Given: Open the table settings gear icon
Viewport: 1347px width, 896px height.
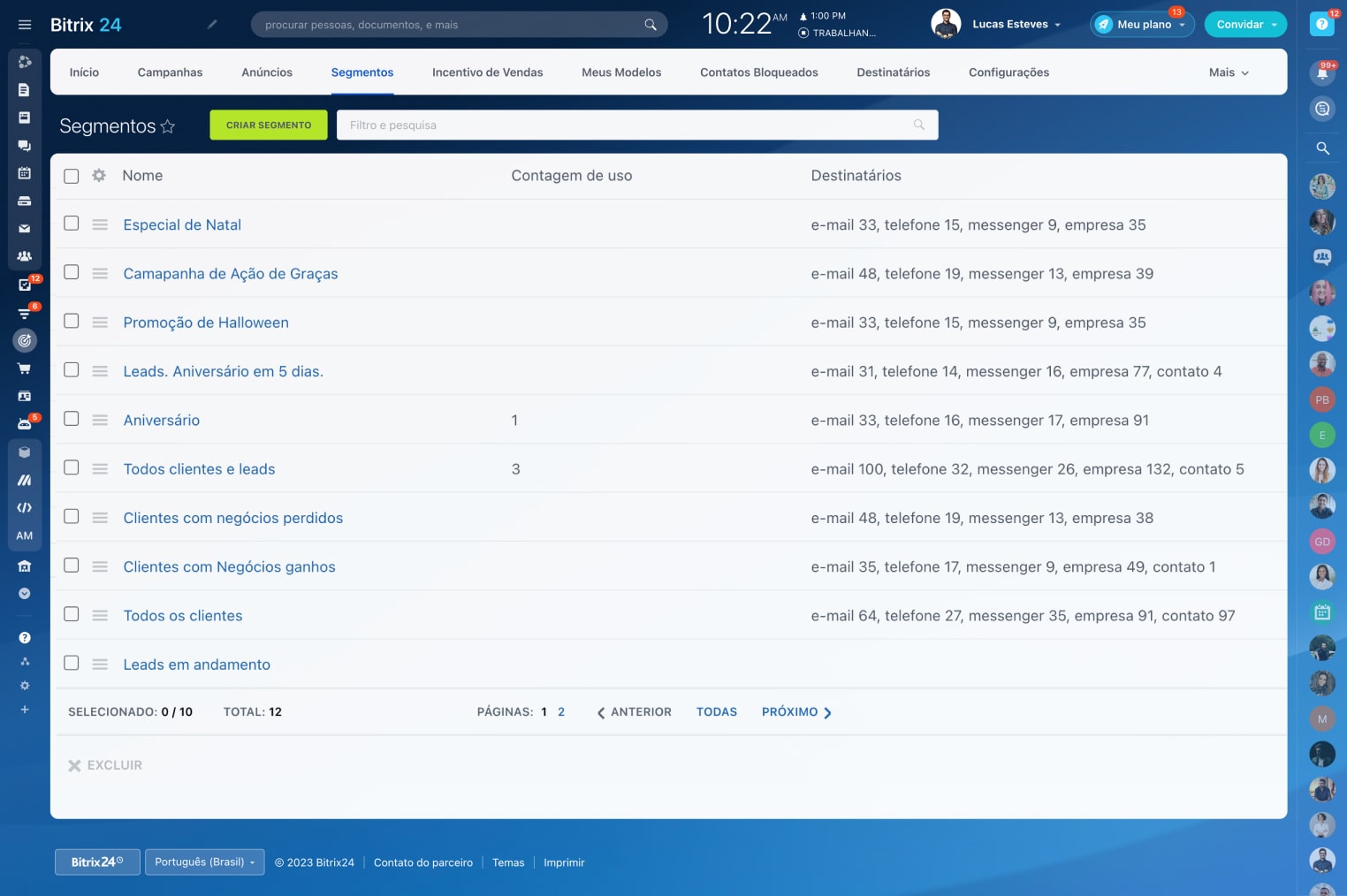Looking at the screenshot, I should (x=99, y=176).
